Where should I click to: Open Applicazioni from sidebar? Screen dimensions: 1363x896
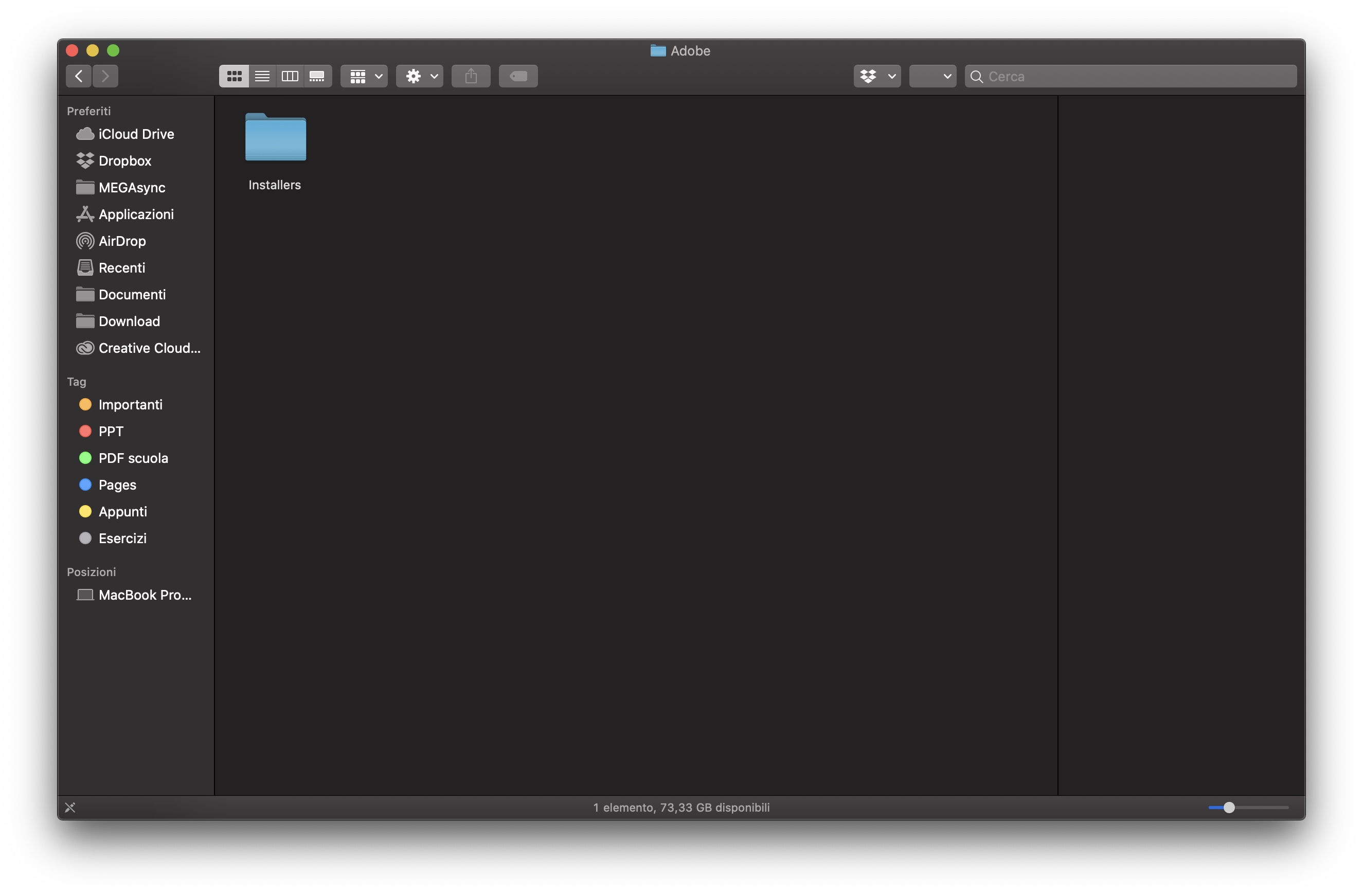click(x=136, y=214)
